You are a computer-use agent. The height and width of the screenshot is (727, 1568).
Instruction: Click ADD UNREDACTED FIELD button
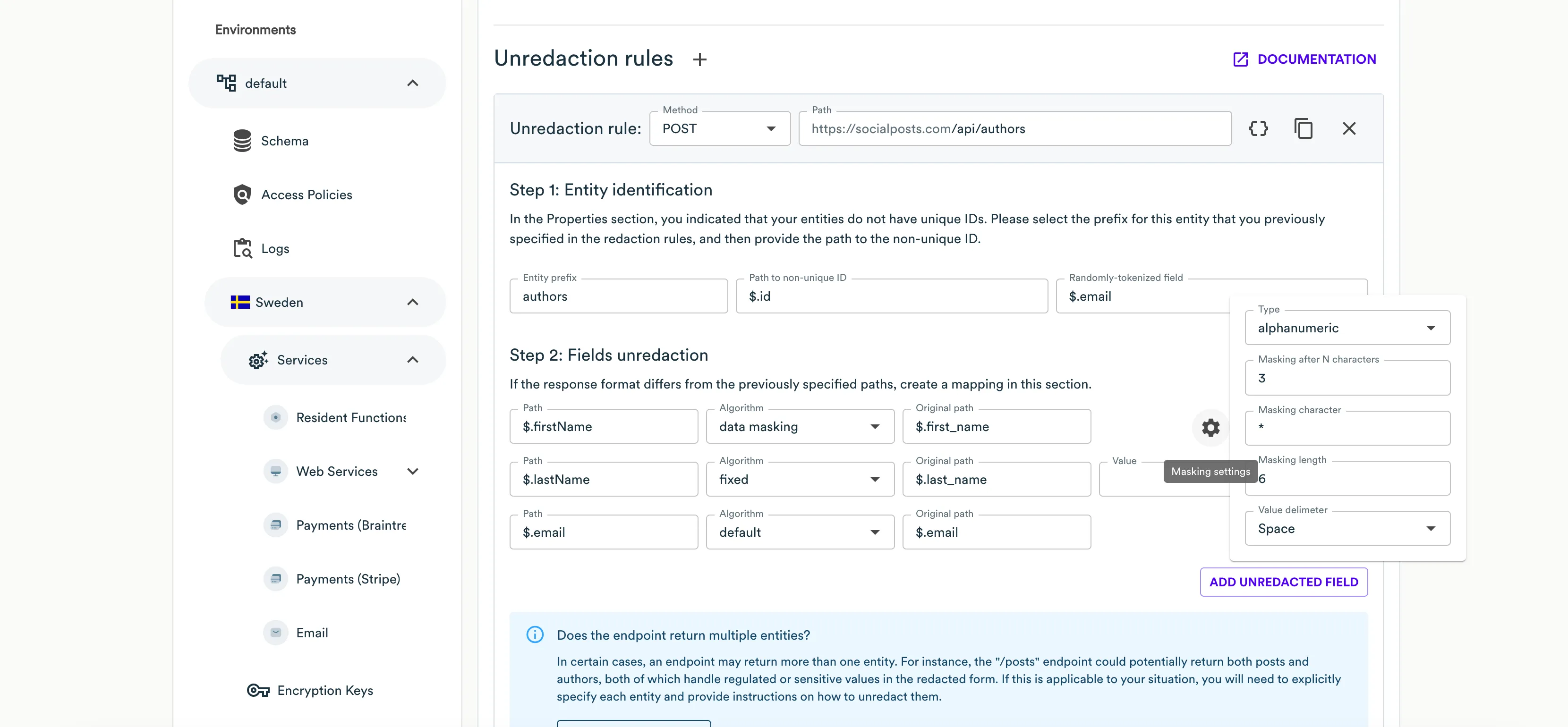click(x=1283, y=582)
